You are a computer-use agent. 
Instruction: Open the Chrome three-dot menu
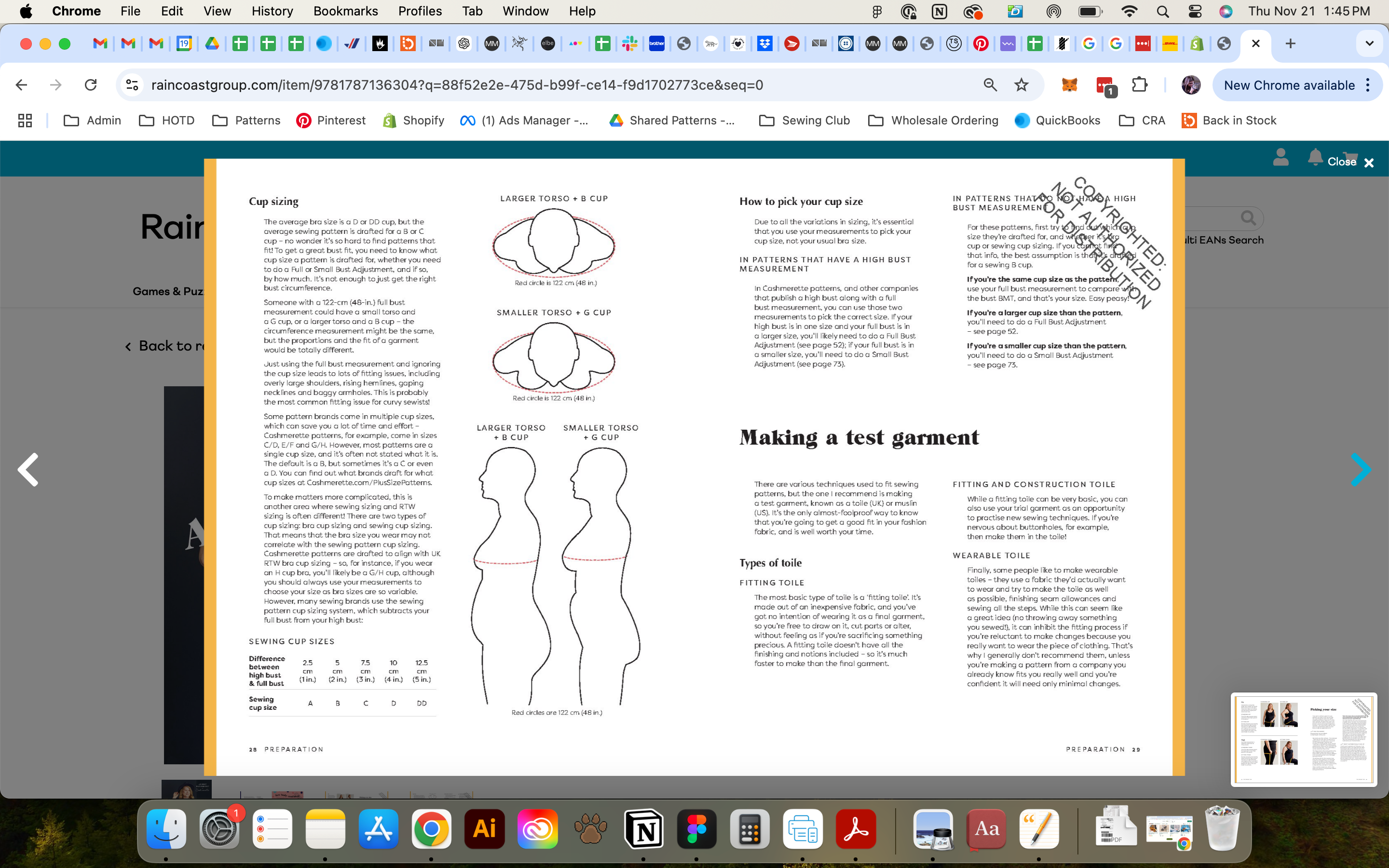coord(1369,85)
